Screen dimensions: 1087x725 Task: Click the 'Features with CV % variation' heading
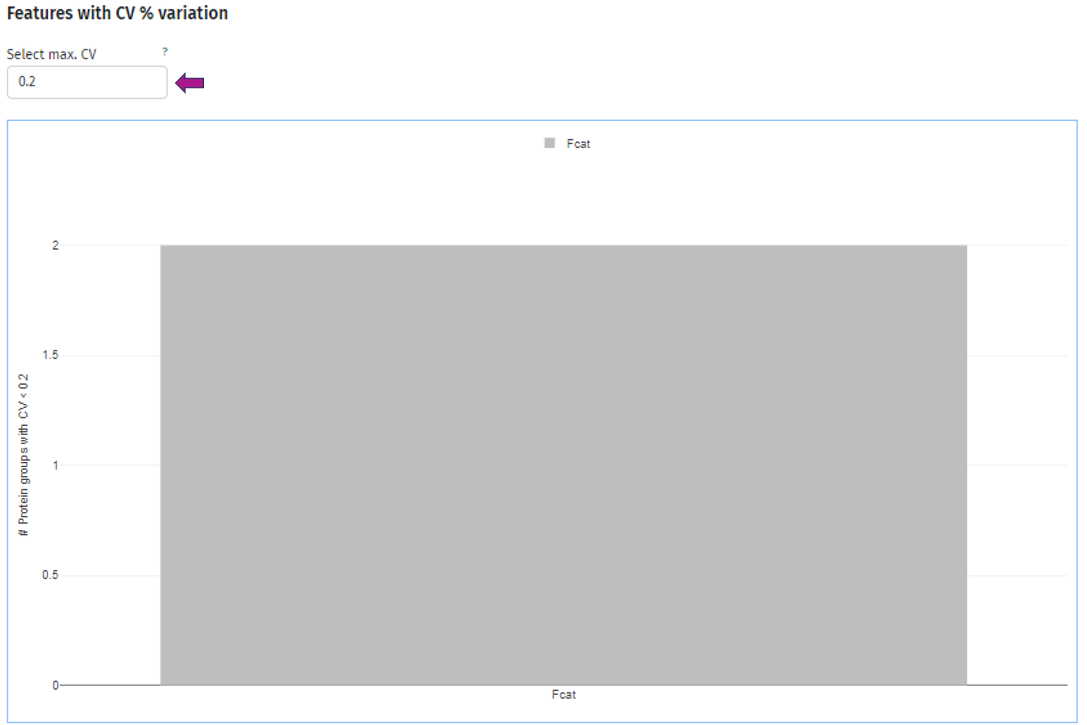pyautogui.click(x=117, y=14)
